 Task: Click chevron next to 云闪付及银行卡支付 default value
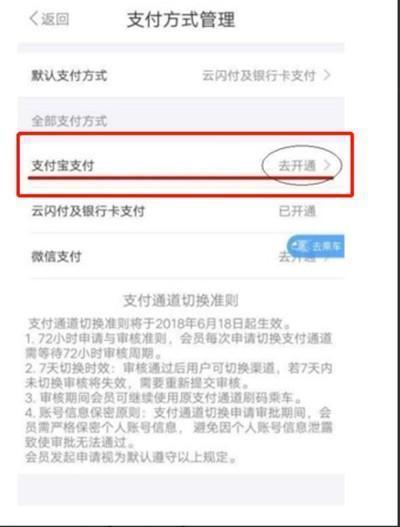(326, 75)
